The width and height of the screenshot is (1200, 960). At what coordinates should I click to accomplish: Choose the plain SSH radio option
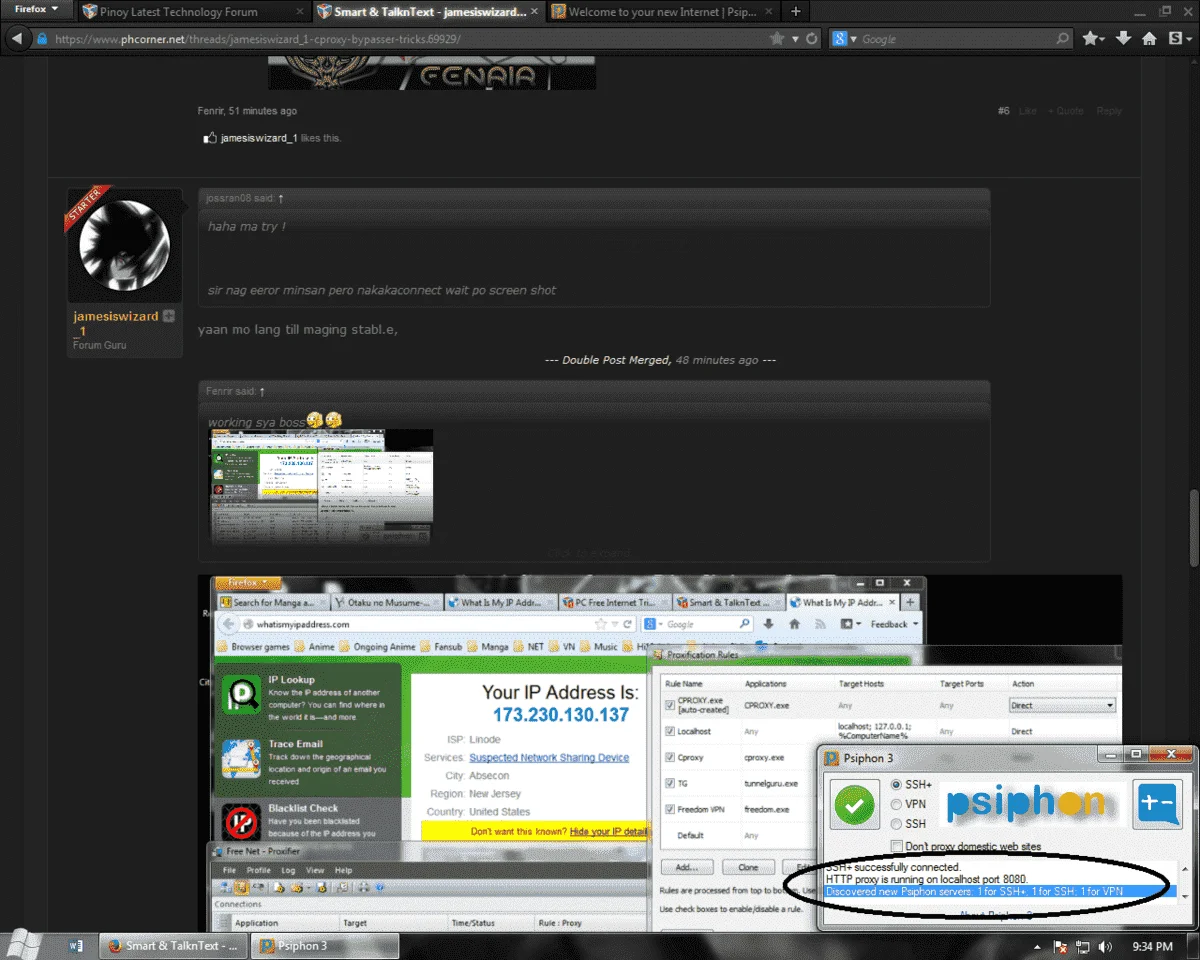907,824
